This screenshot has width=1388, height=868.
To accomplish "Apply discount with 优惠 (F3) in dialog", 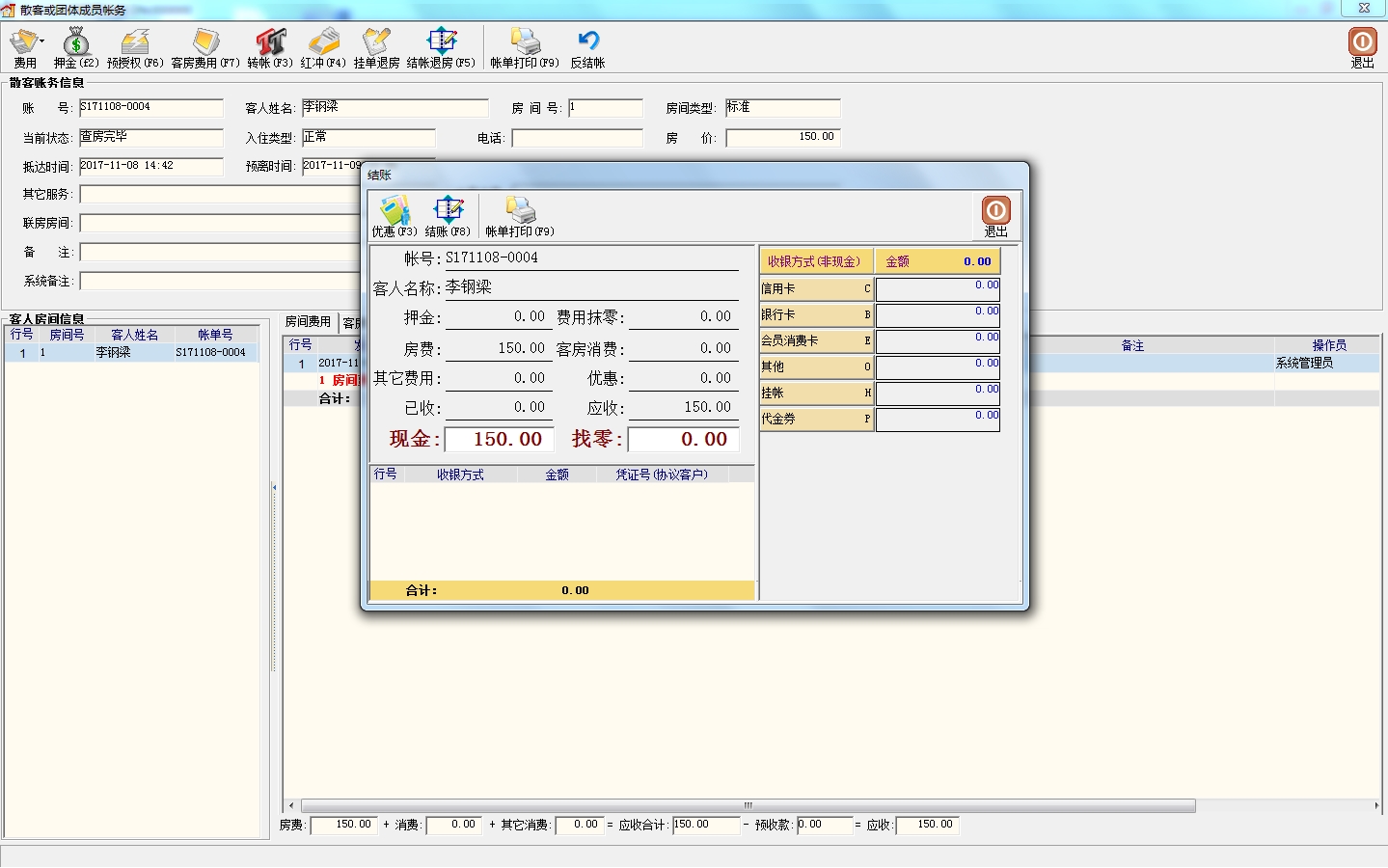I will 395,215.
